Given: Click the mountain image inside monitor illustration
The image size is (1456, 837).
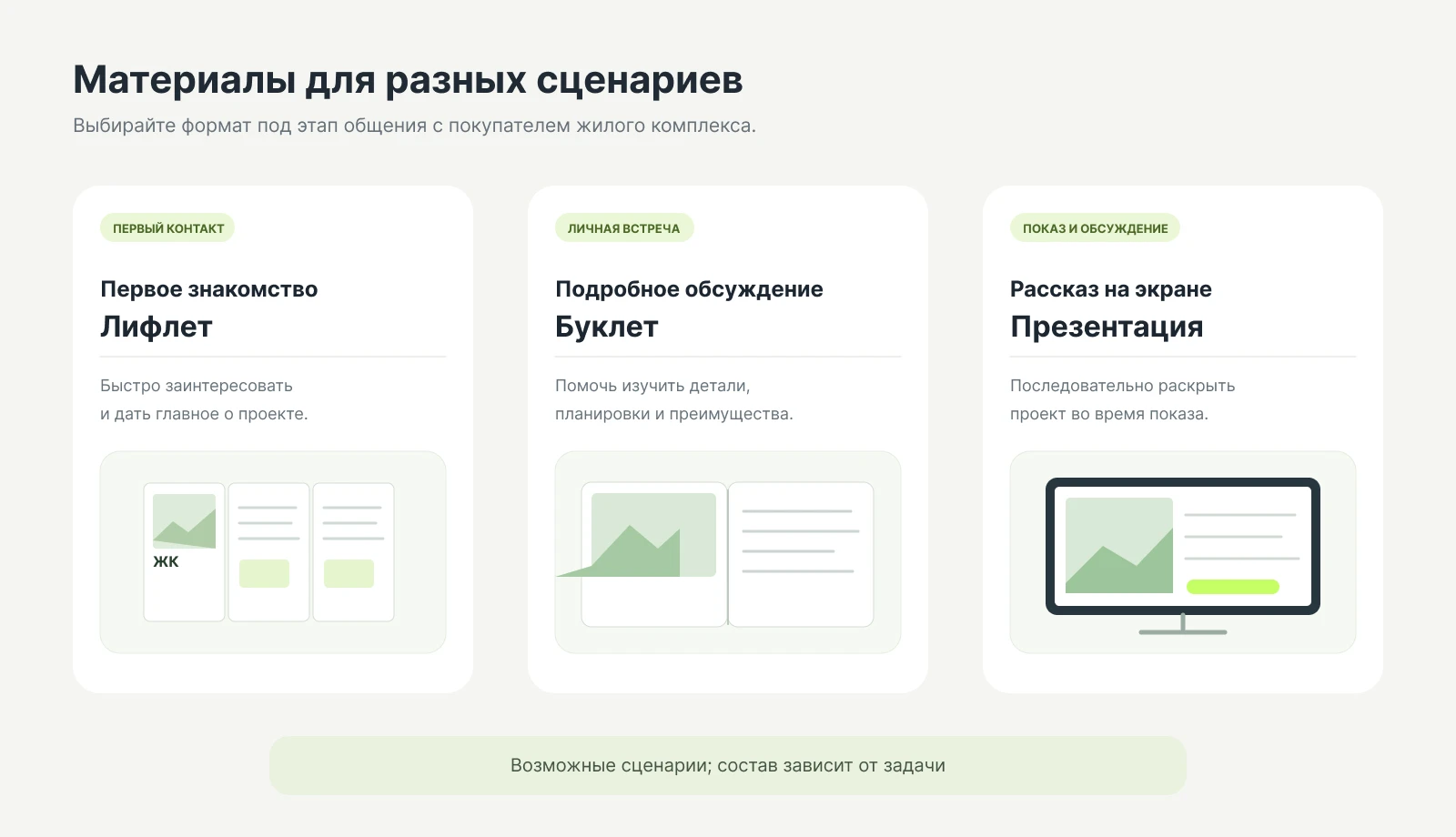Looking at the screenshot, I should tap(1119, 545).
